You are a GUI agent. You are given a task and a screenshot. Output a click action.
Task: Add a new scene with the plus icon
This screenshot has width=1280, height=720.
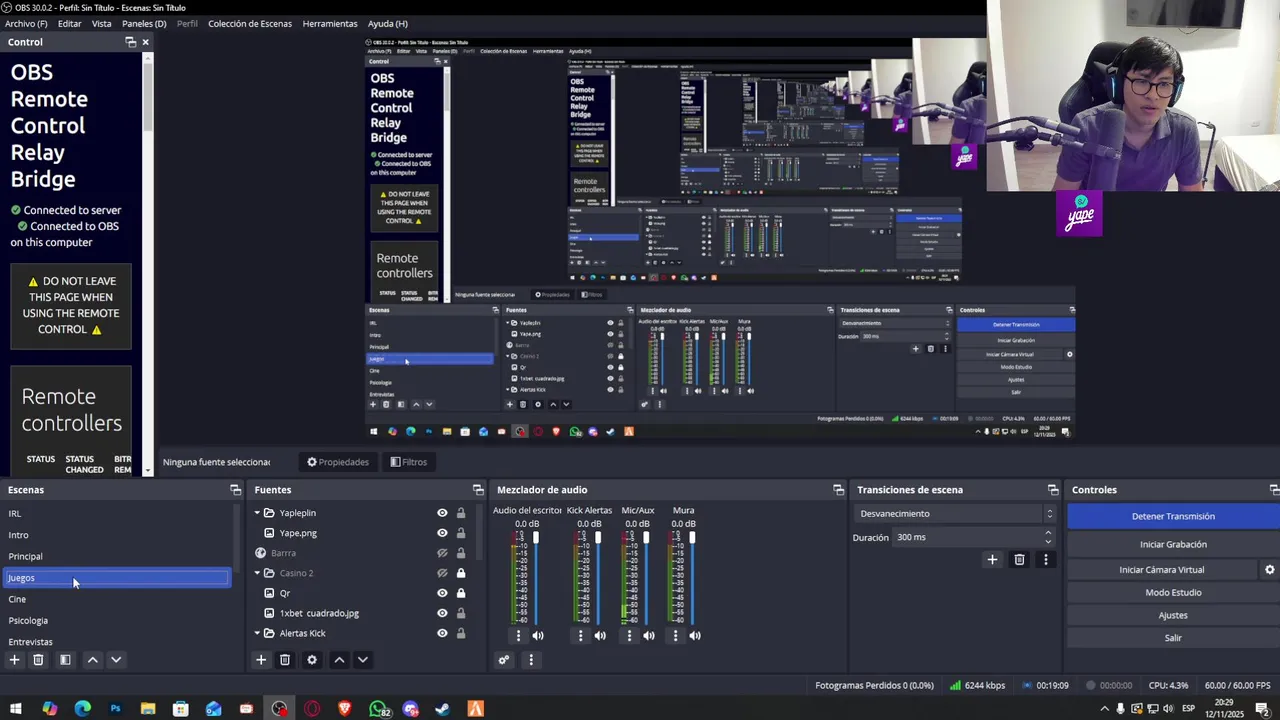[14, 660]
